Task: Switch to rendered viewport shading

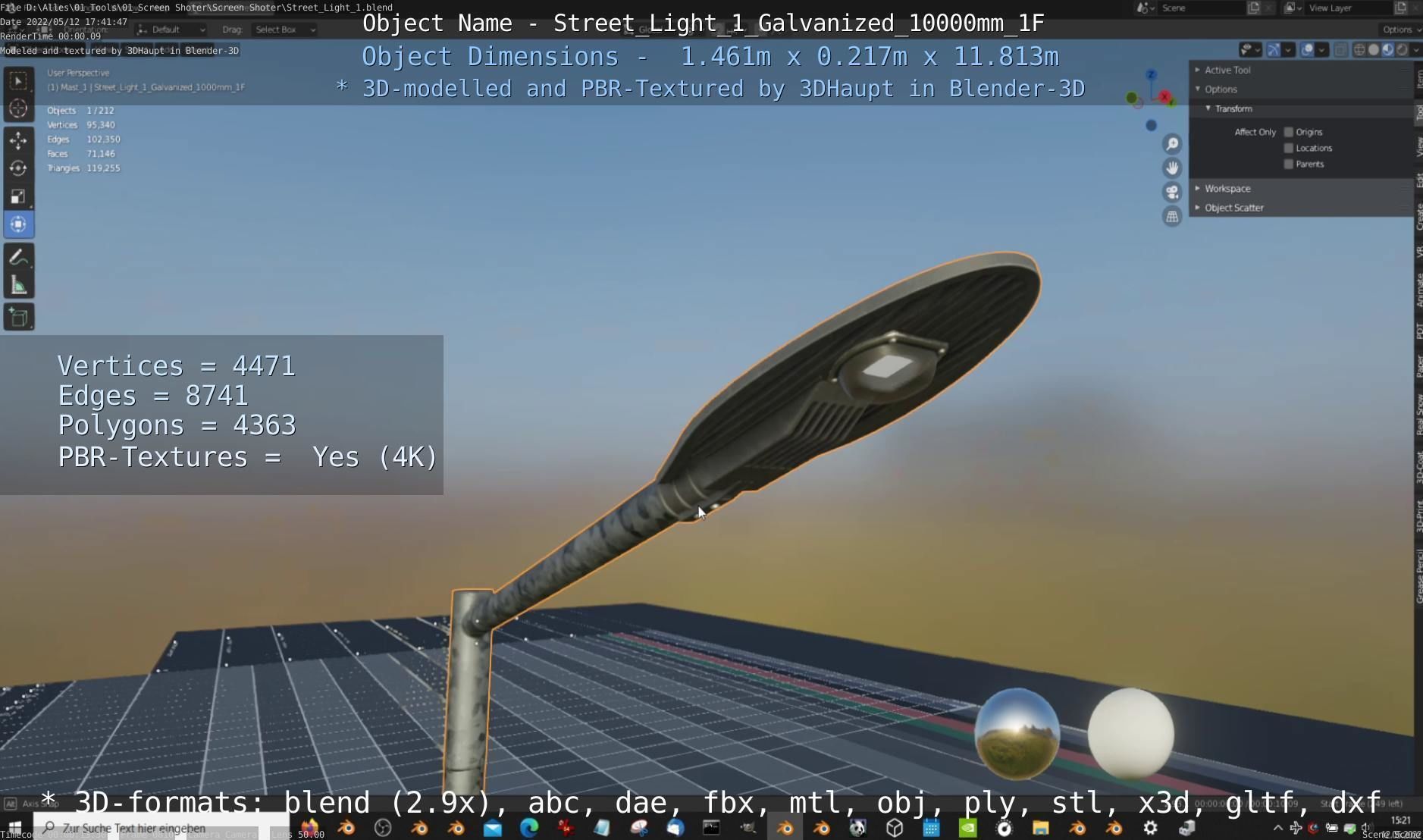Action: (1402, 50)
